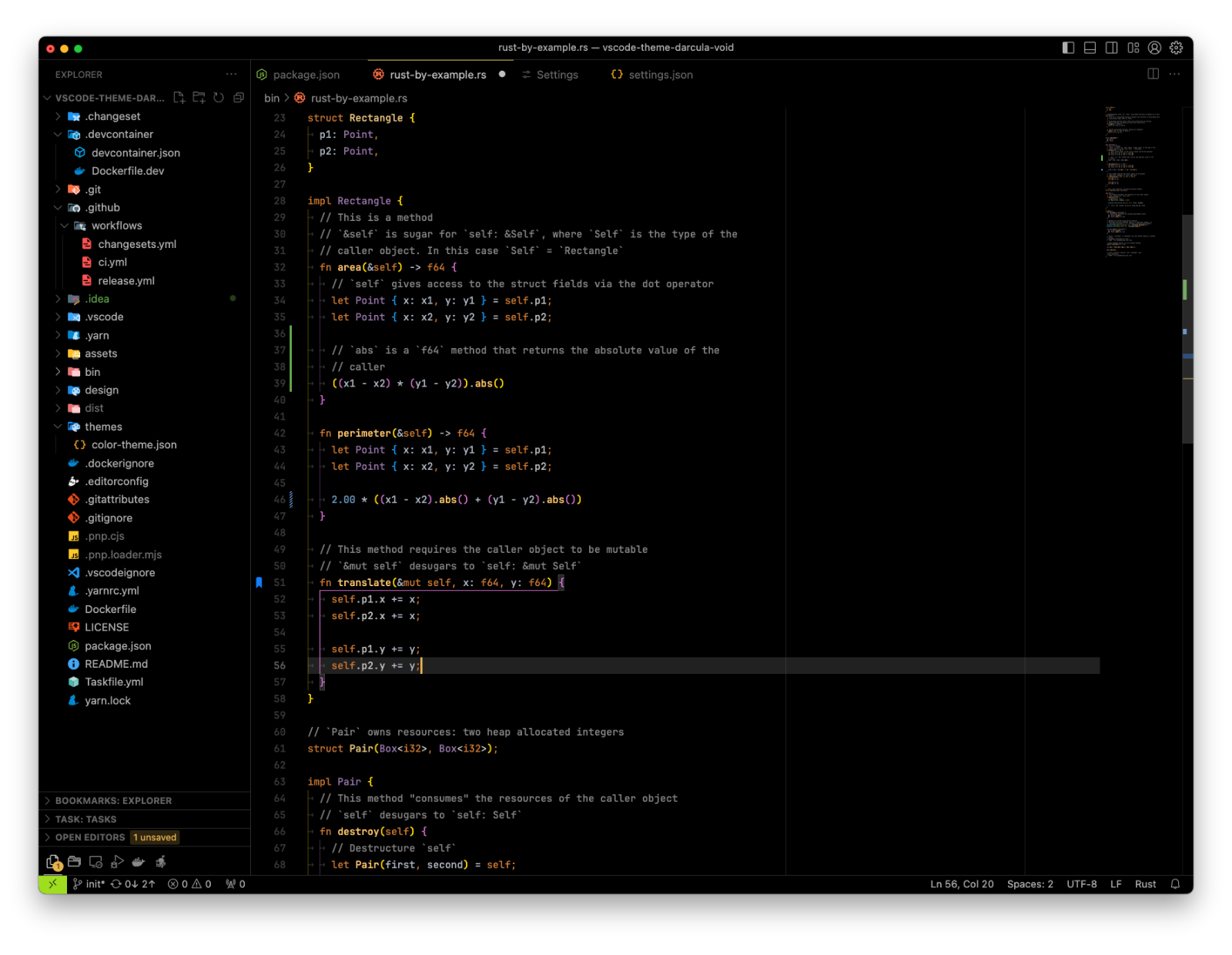Open the notifications bell
This screenshot has width=1232, height=955.
[x=1175, y=884]
